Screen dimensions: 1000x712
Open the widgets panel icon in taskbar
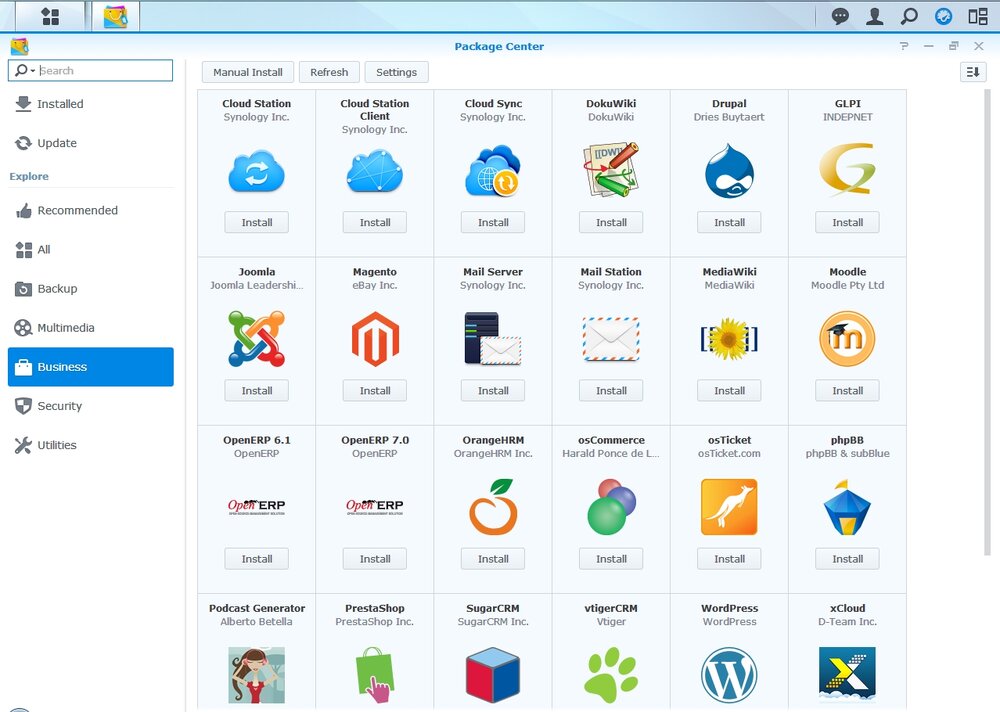978,16
